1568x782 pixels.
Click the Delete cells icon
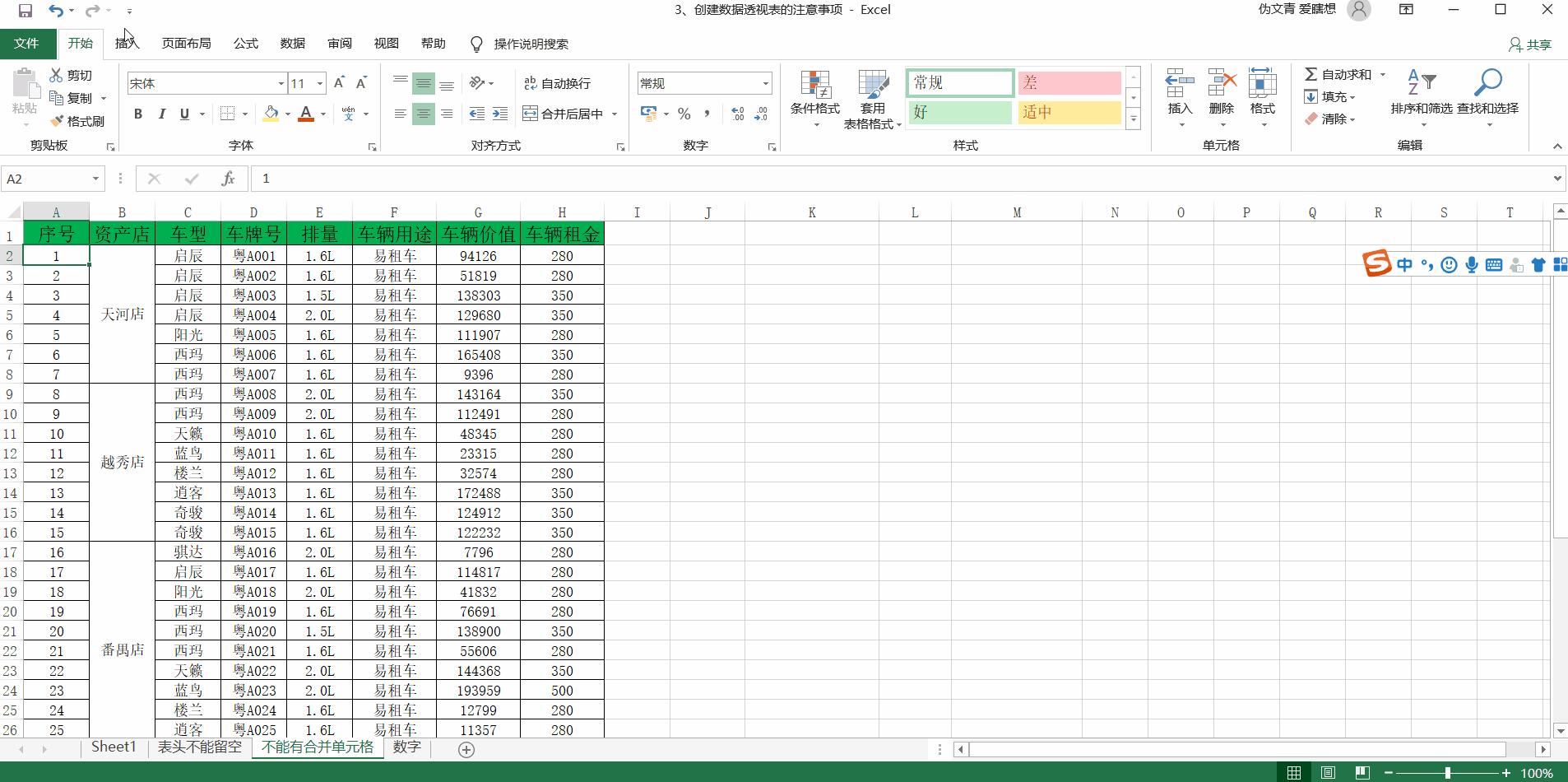click(1221, 85)
